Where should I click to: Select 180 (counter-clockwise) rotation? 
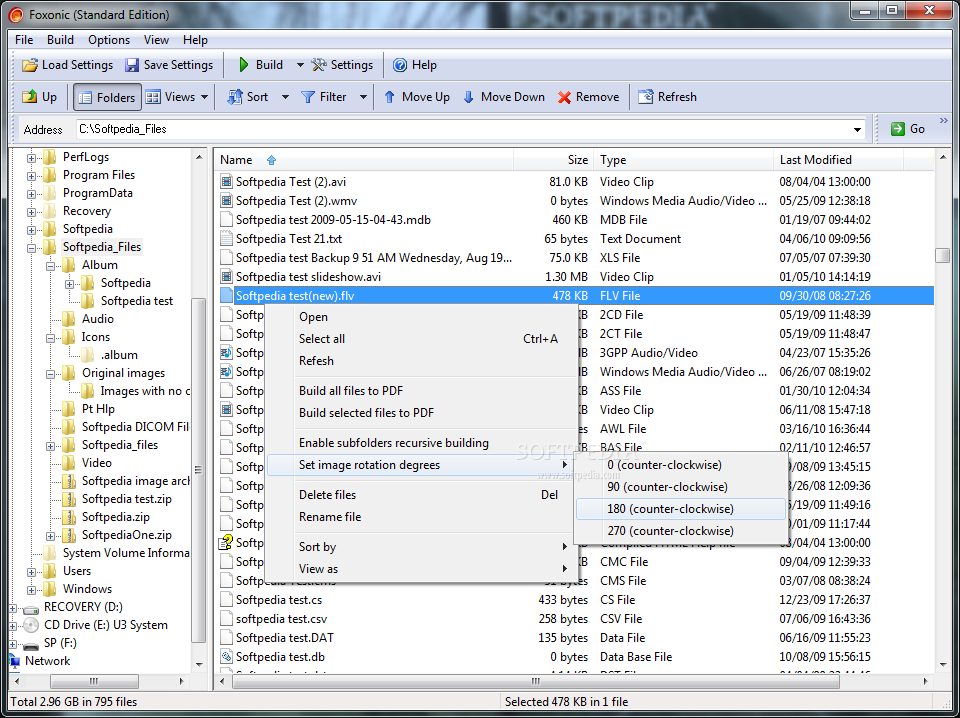click(681, 509)
